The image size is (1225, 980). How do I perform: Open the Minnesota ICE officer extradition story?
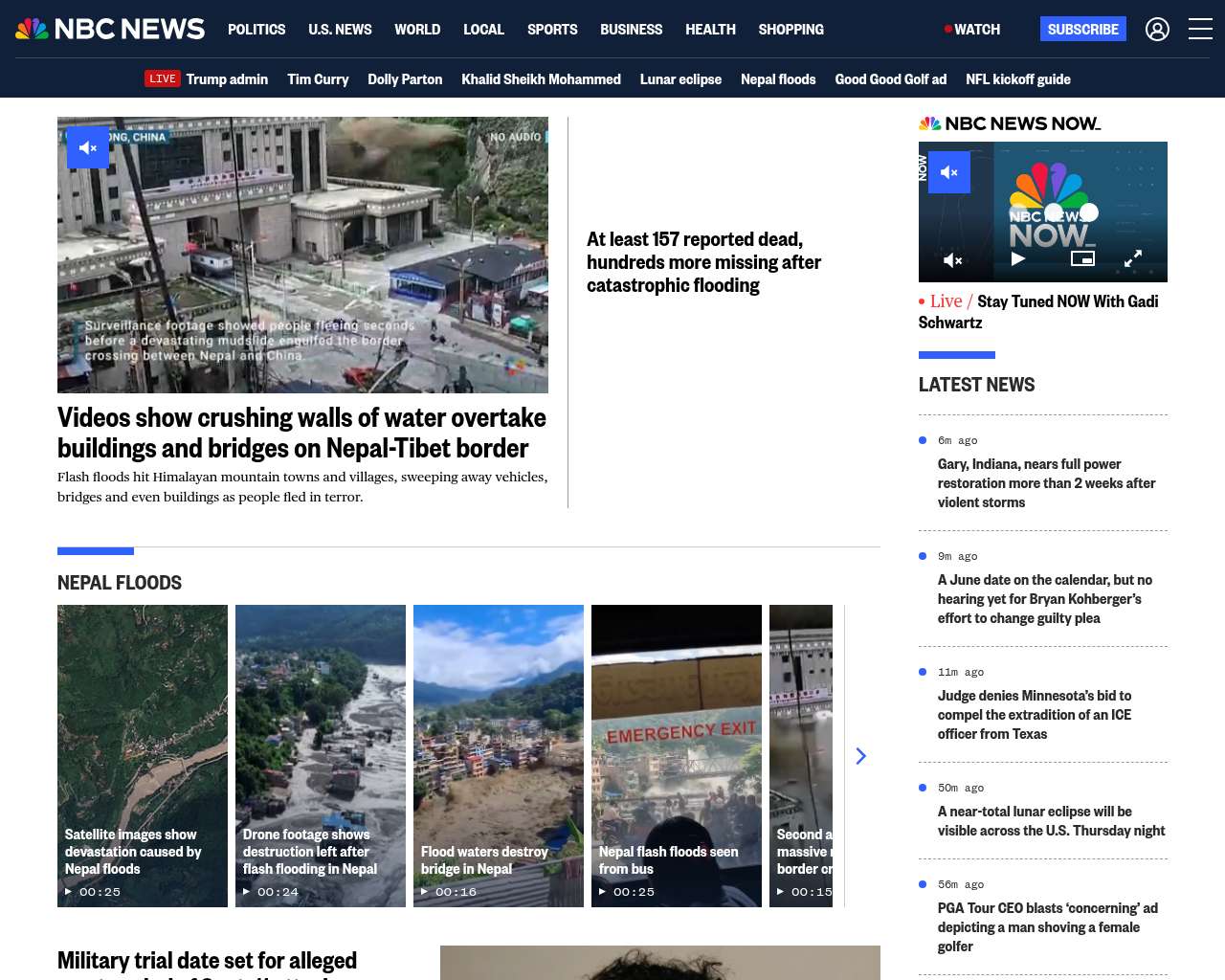tap(1035, 715)
